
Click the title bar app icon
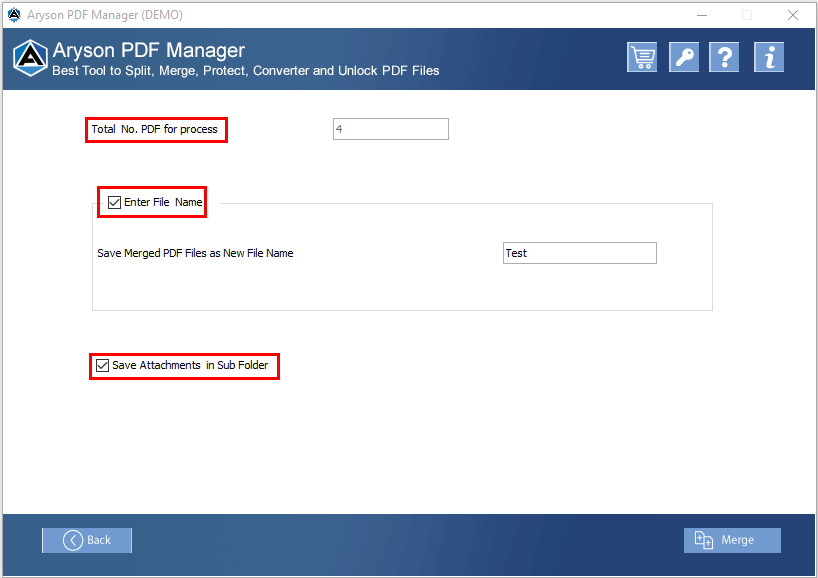[x=14, y=15]
